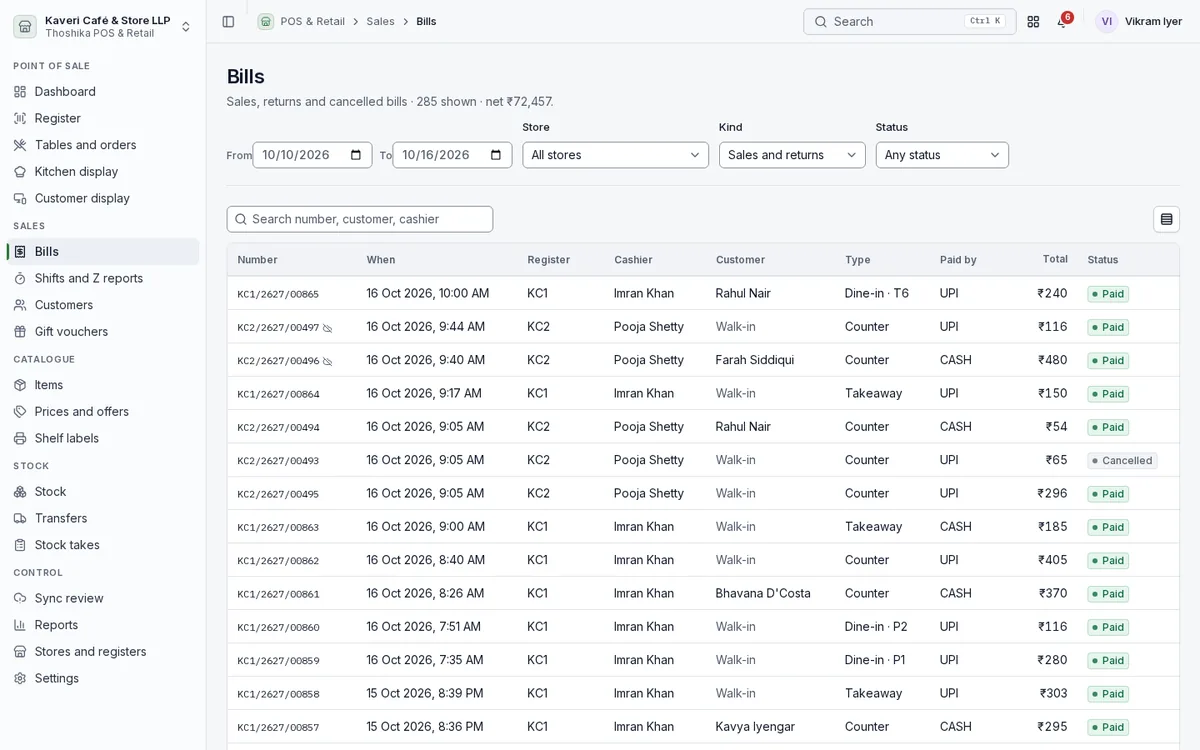Open notifications bell with badge 6
The image size is (1200, 750).
(1063, 21)
